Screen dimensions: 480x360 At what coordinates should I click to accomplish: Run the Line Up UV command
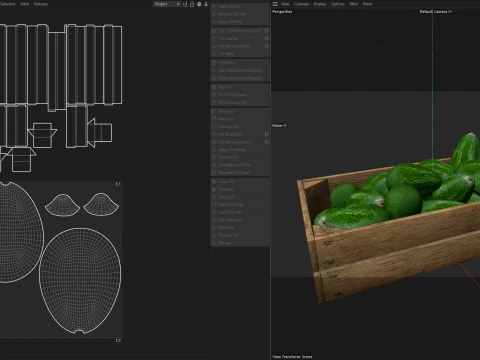pos(240,127)
